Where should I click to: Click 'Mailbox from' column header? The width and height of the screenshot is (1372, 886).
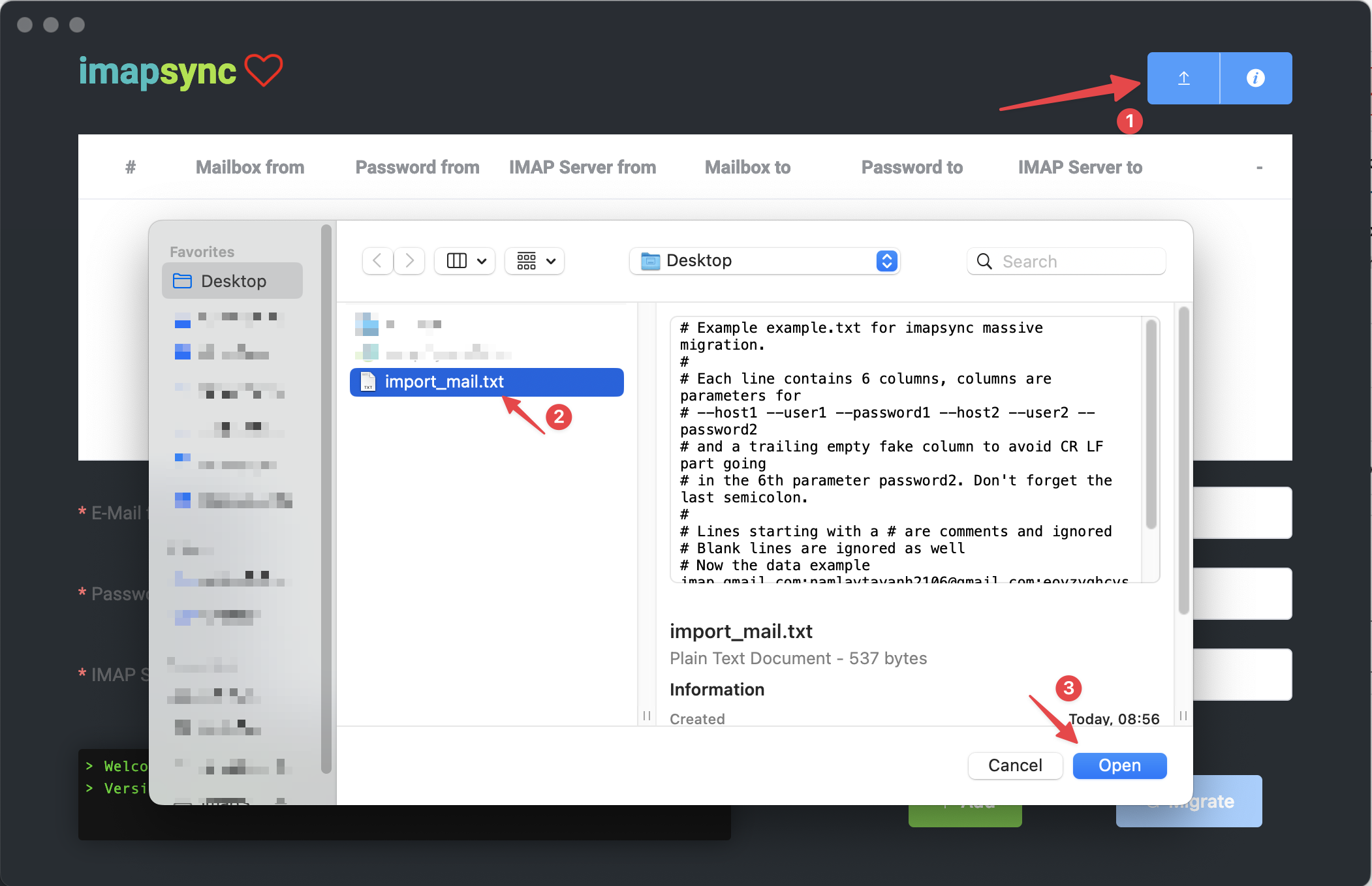[250, 168]
